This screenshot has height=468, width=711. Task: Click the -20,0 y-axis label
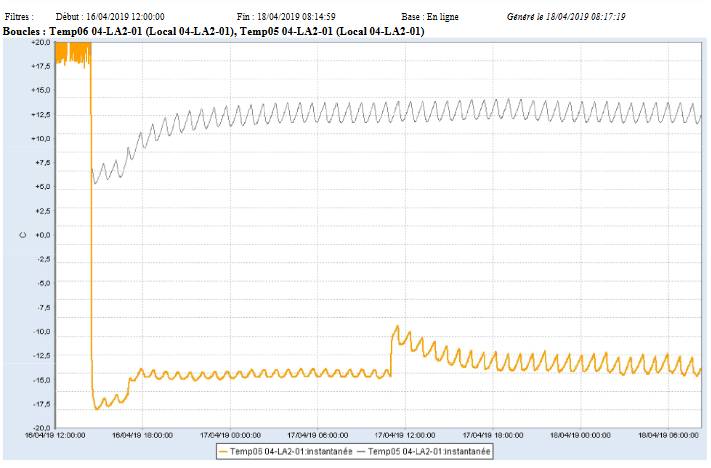point(41,428)
